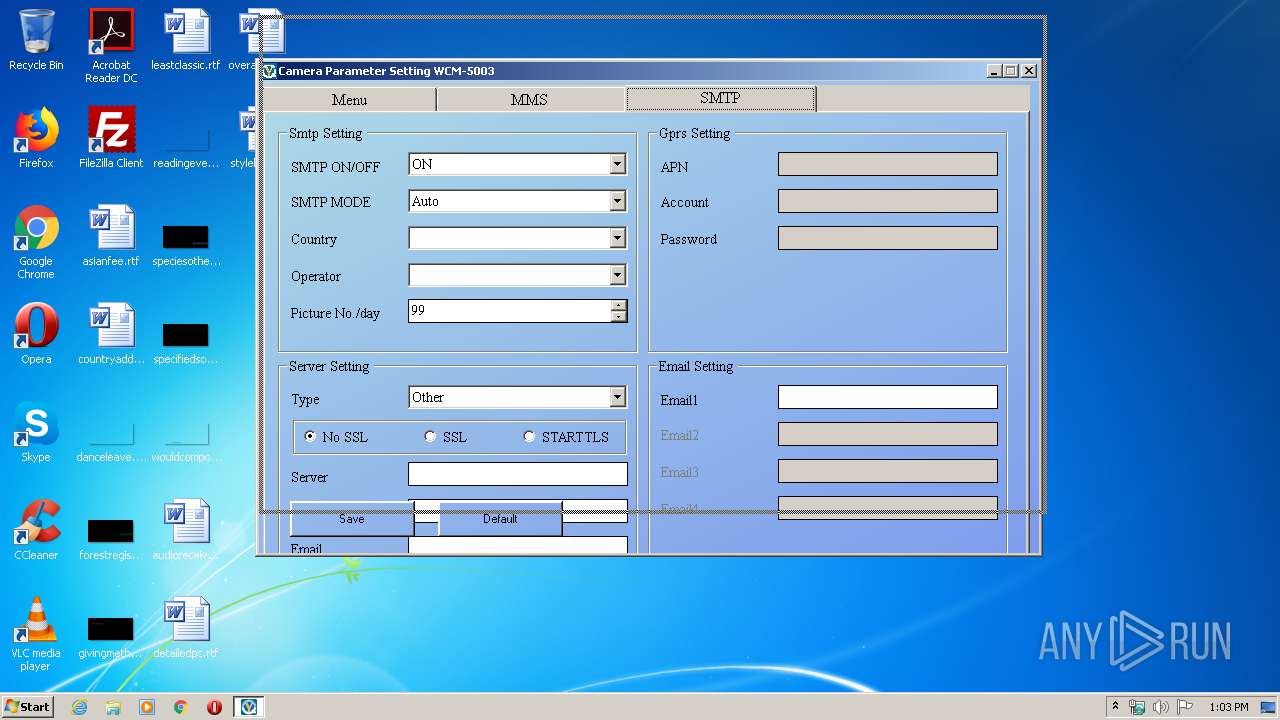Launch Acrobat Reader DC from desktop
Image resolution: width=1280 pixels, height=720 pixels.
(x=111, y=46)
